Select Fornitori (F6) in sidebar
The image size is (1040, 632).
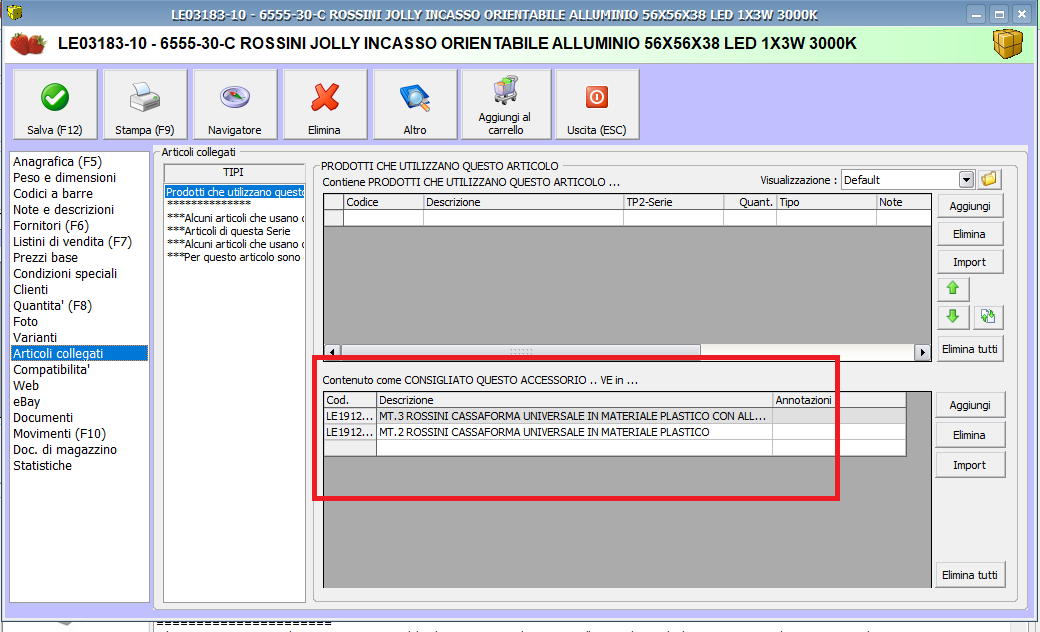point(51,225)
